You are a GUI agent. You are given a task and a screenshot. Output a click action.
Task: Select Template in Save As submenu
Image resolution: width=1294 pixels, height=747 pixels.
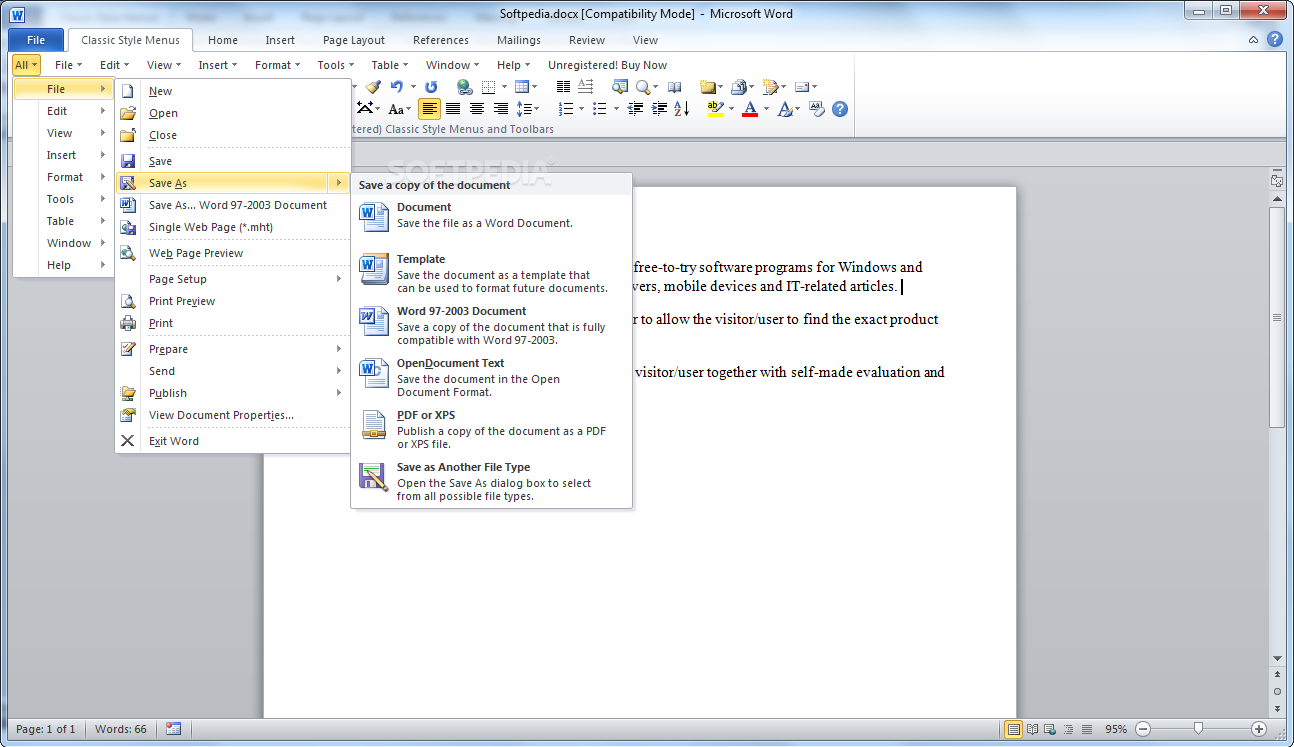pos(491,273)
